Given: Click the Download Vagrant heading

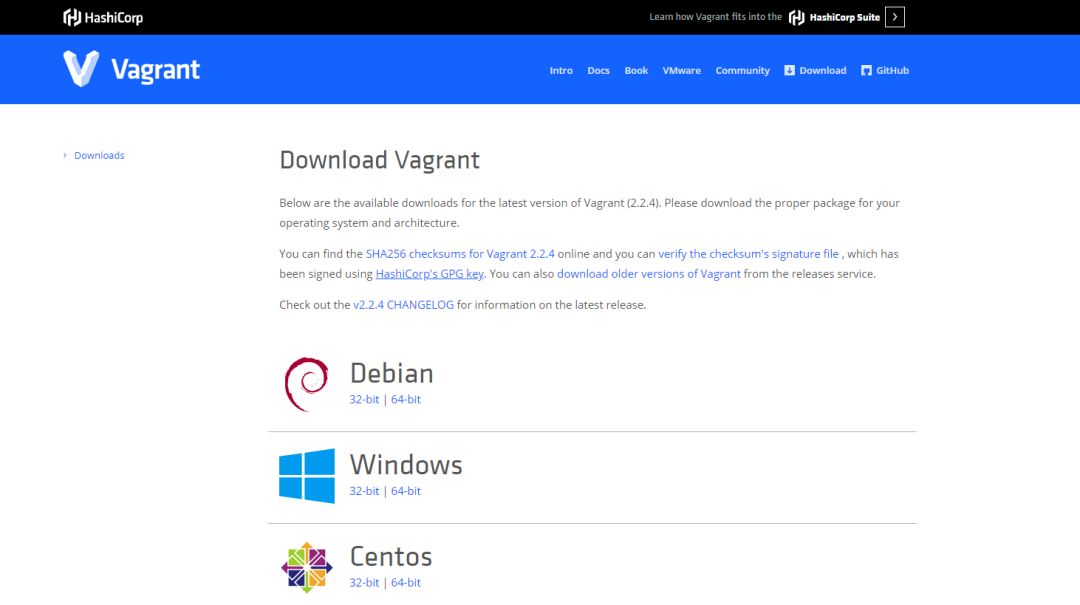Looking at the screenshot, I should click(x=379, y=160).
